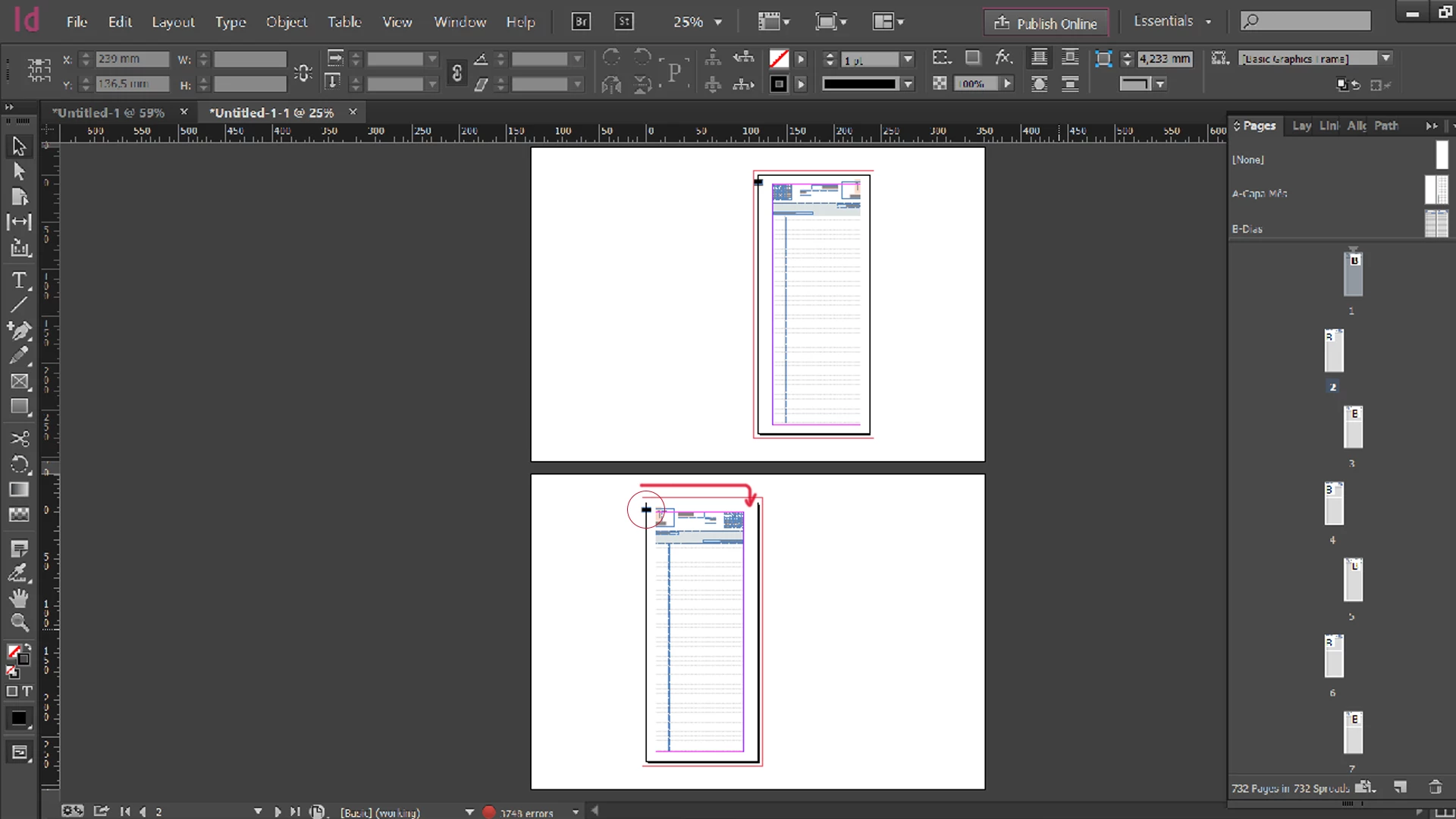Click the Publish Online button
The height and width of the screenshot is (819, 1456).
(1046, 23)
